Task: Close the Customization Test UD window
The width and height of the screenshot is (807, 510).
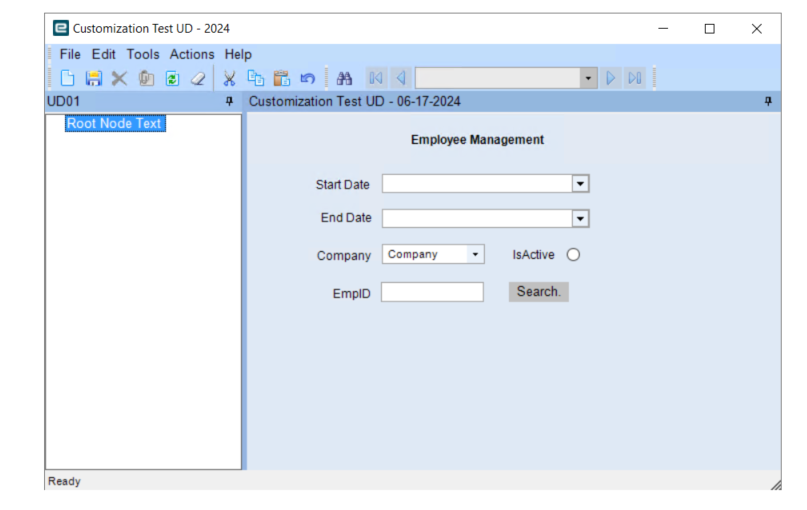Action: tap(757, 29)
